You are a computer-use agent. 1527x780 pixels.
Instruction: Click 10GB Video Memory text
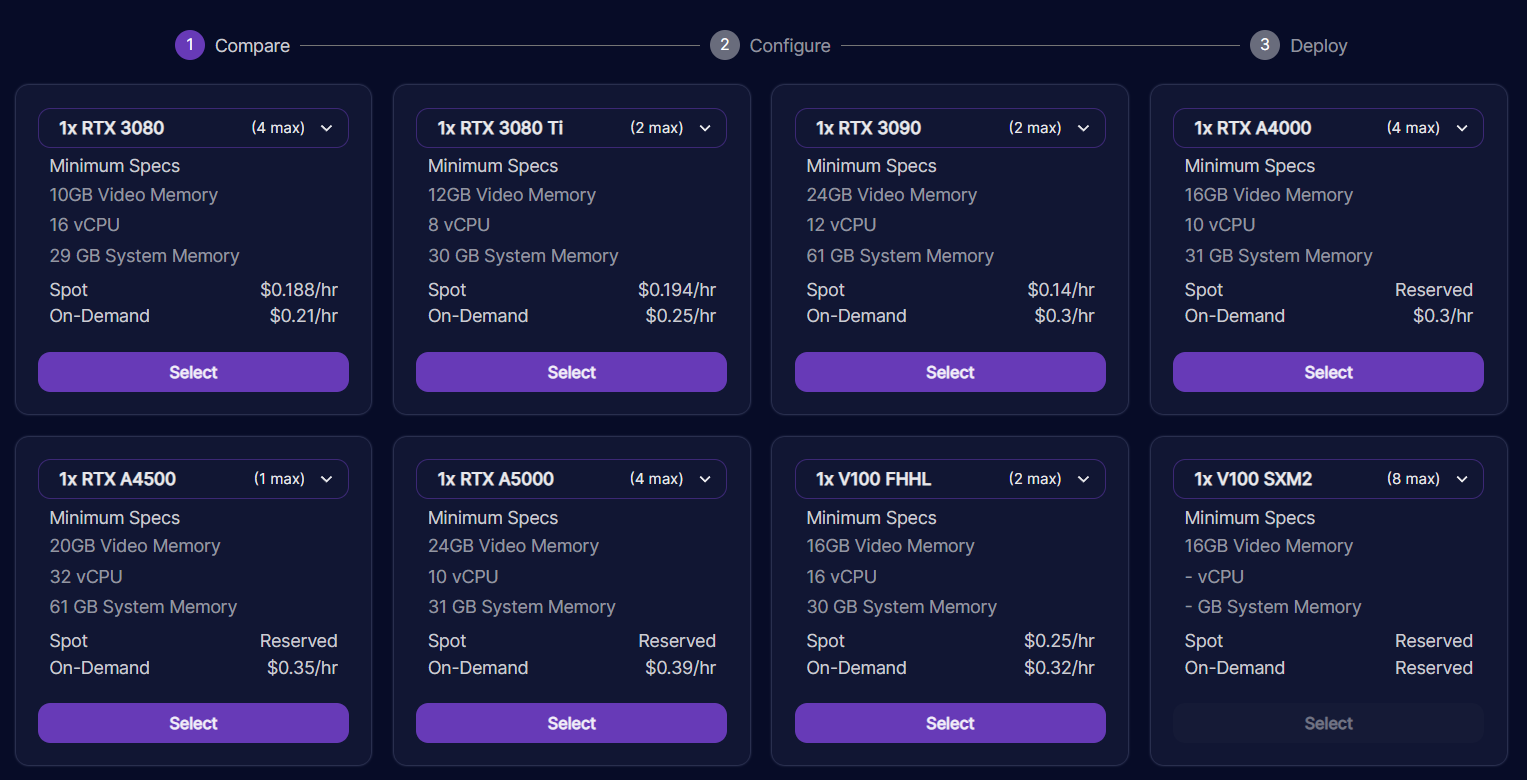134,195
